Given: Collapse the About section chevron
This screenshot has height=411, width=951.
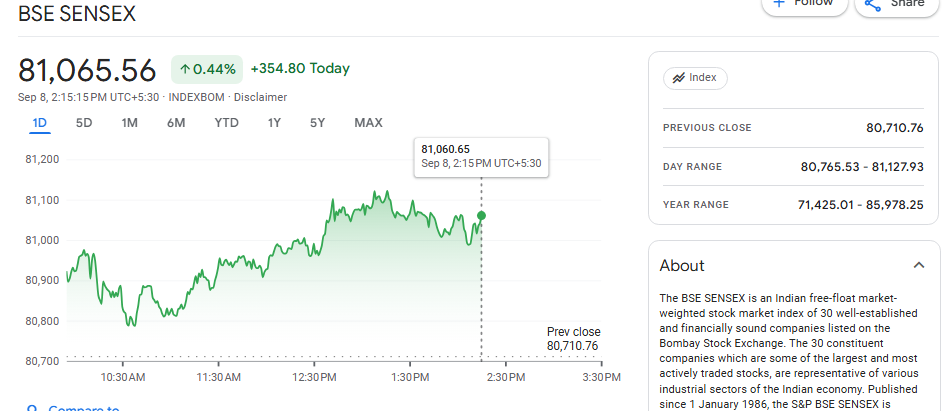Looking at the screenshot, I should click(919, 265).
